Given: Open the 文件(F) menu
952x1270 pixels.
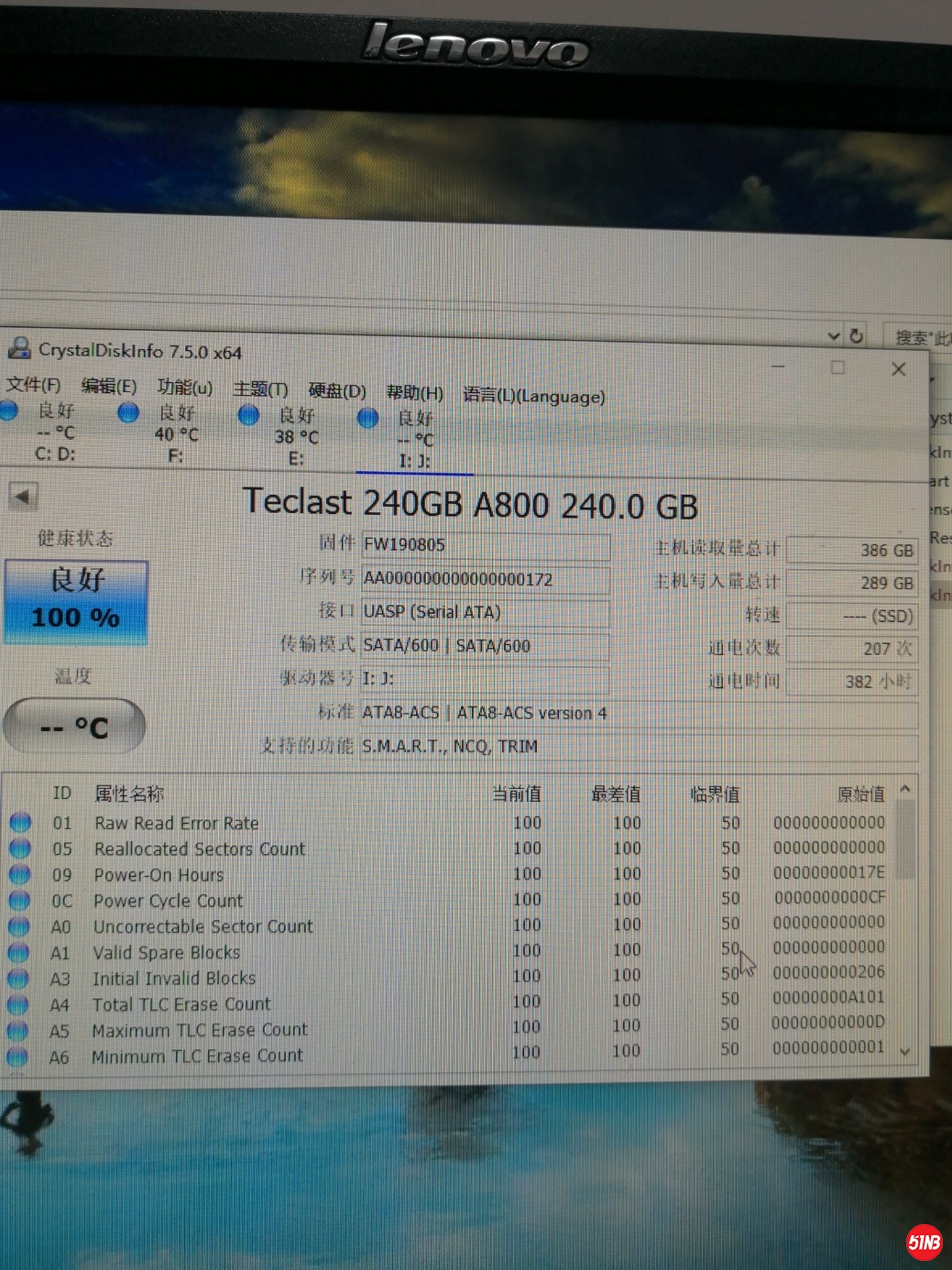Looking at the screenshot, I should click(x=33, y=385).
